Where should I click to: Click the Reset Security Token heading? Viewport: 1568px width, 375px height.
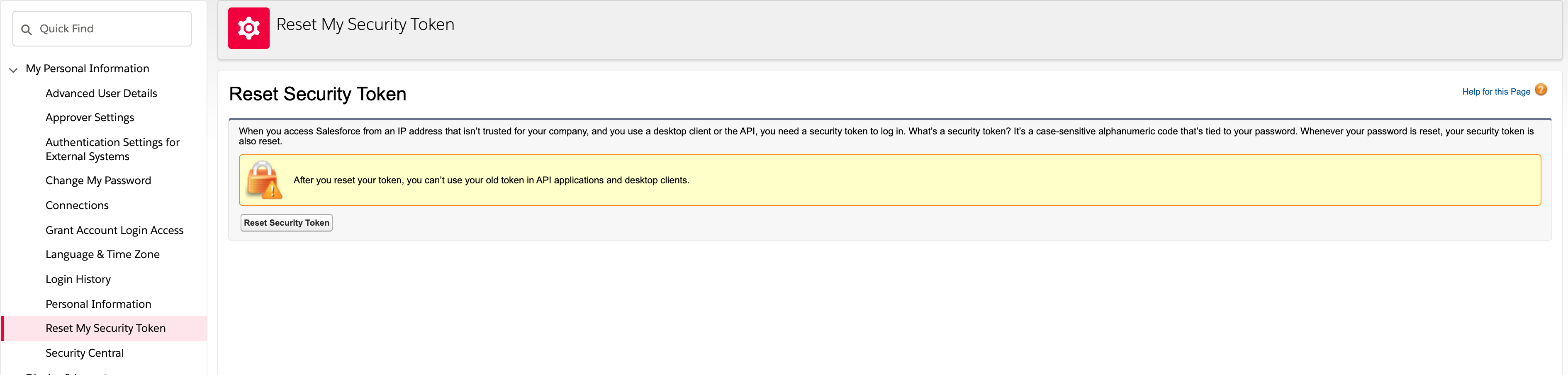point(317,94)
